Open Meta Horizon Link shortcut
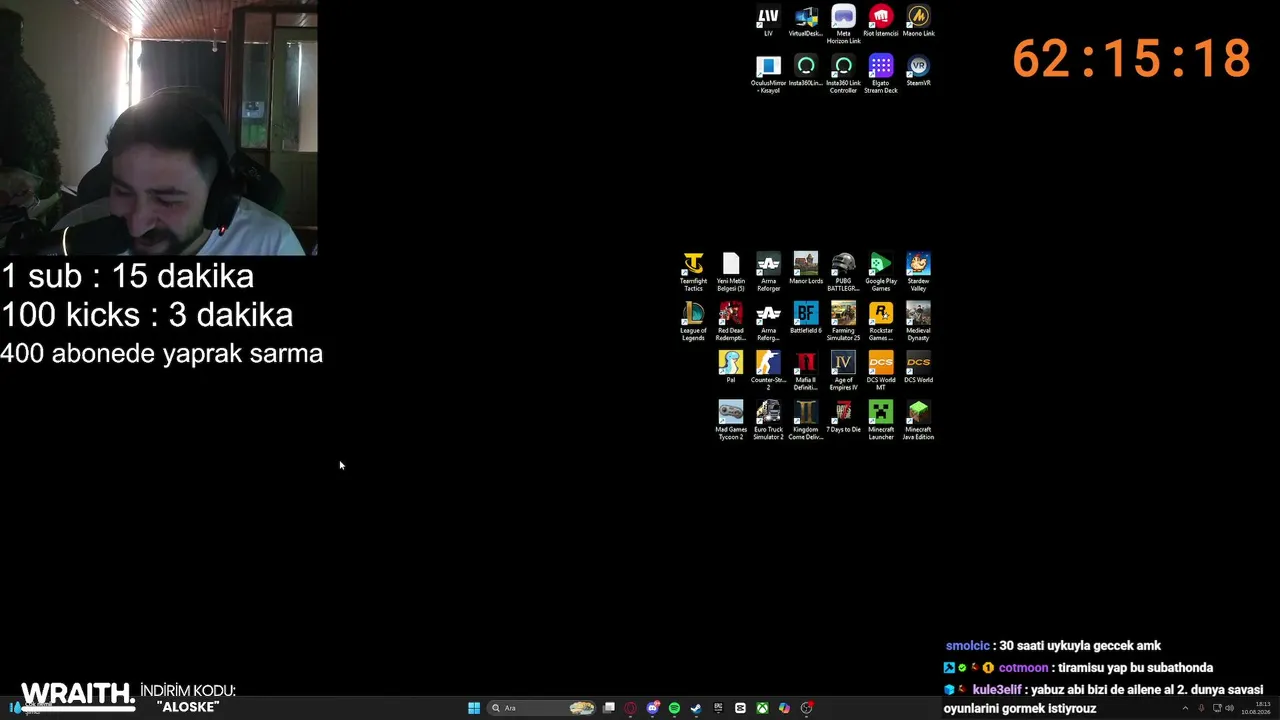Screen dimensions: 1280x720 [x=843, y=25]
